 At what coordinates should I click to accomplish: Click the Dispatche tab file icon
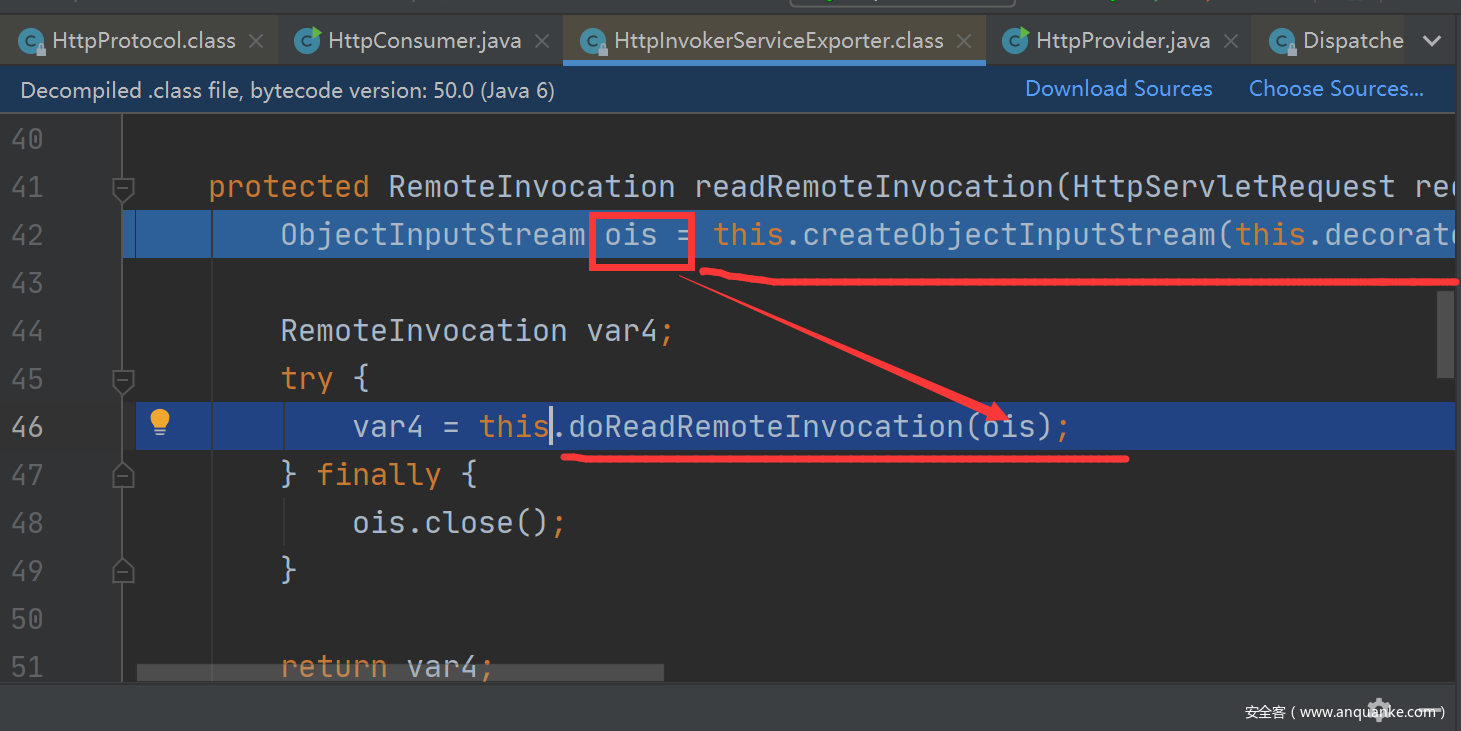point(1283,41)
